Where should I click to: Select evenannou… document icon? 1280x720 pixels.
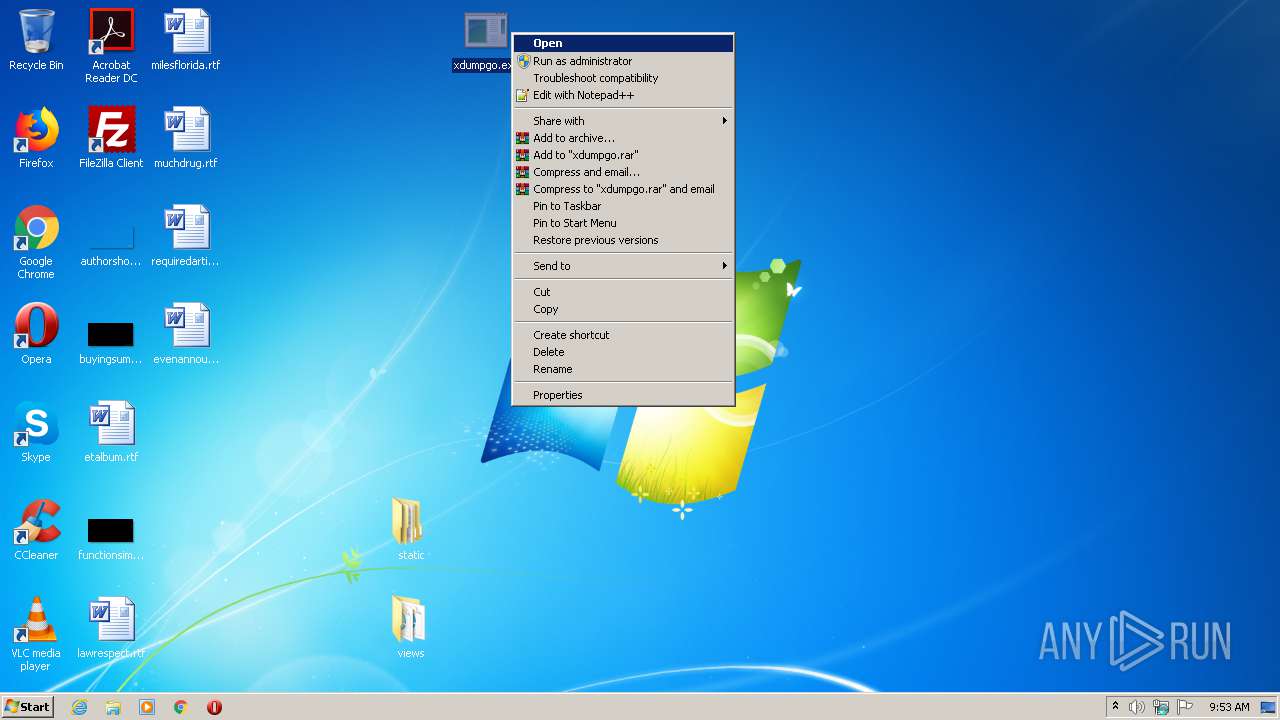186,326
